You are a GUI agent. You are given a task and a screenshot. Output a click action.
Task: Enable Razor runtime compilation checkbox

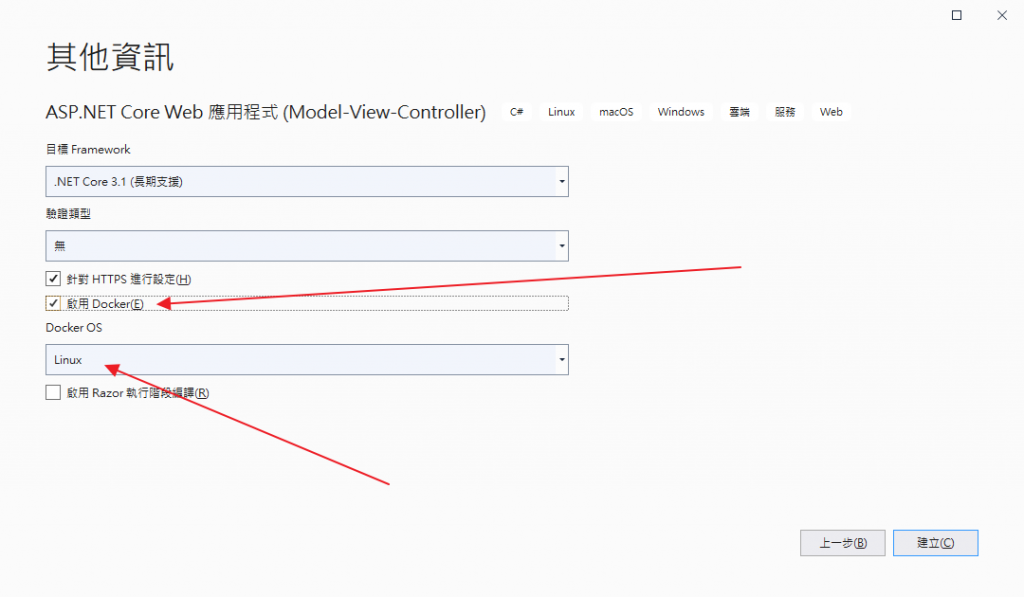pyautogui.click(x=54, y=393)
